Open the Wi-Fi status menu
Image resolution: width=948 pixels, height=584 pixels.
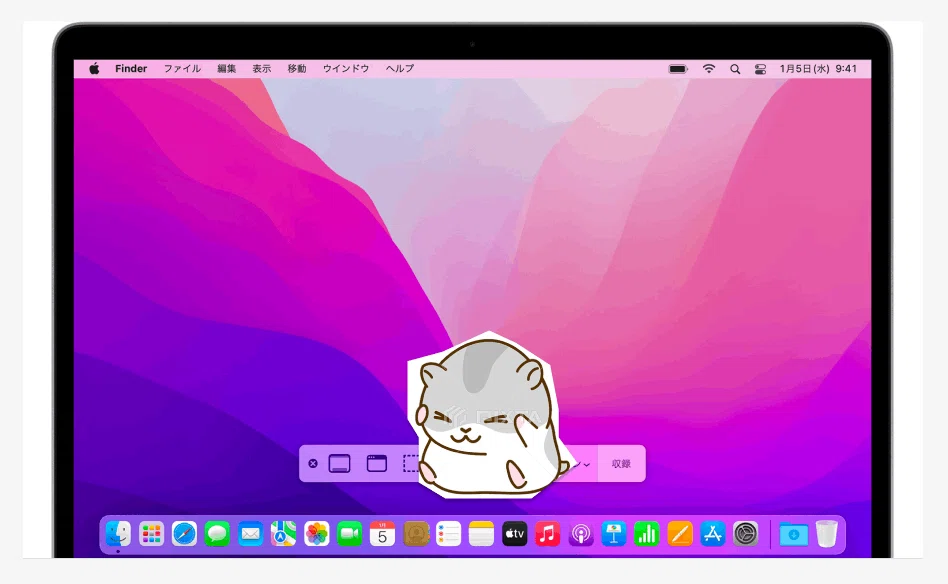pos(709,69)
